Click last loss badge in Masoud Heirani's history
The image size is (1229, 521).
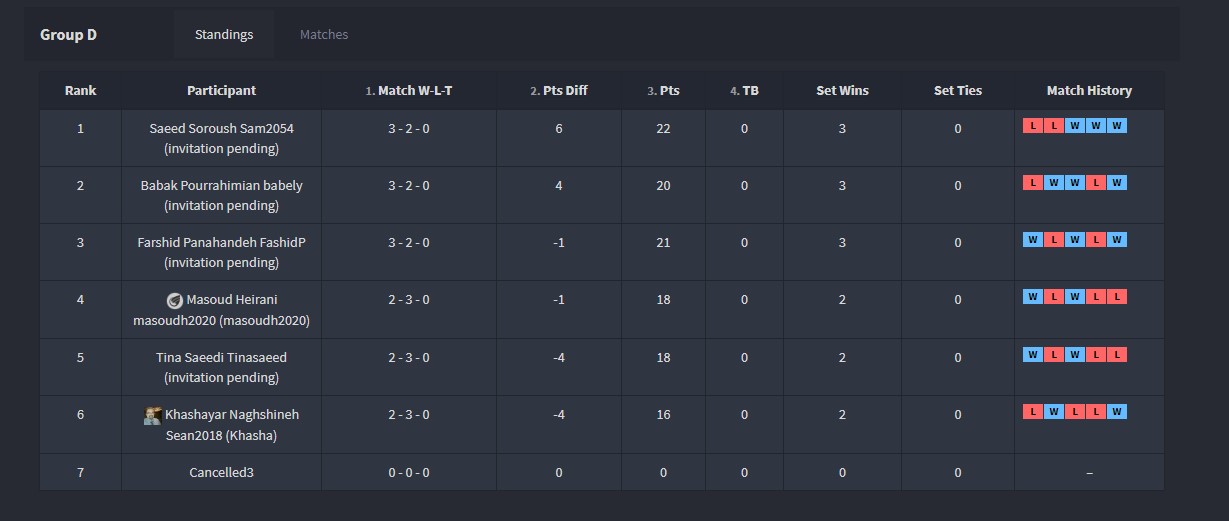(1117, 297)
